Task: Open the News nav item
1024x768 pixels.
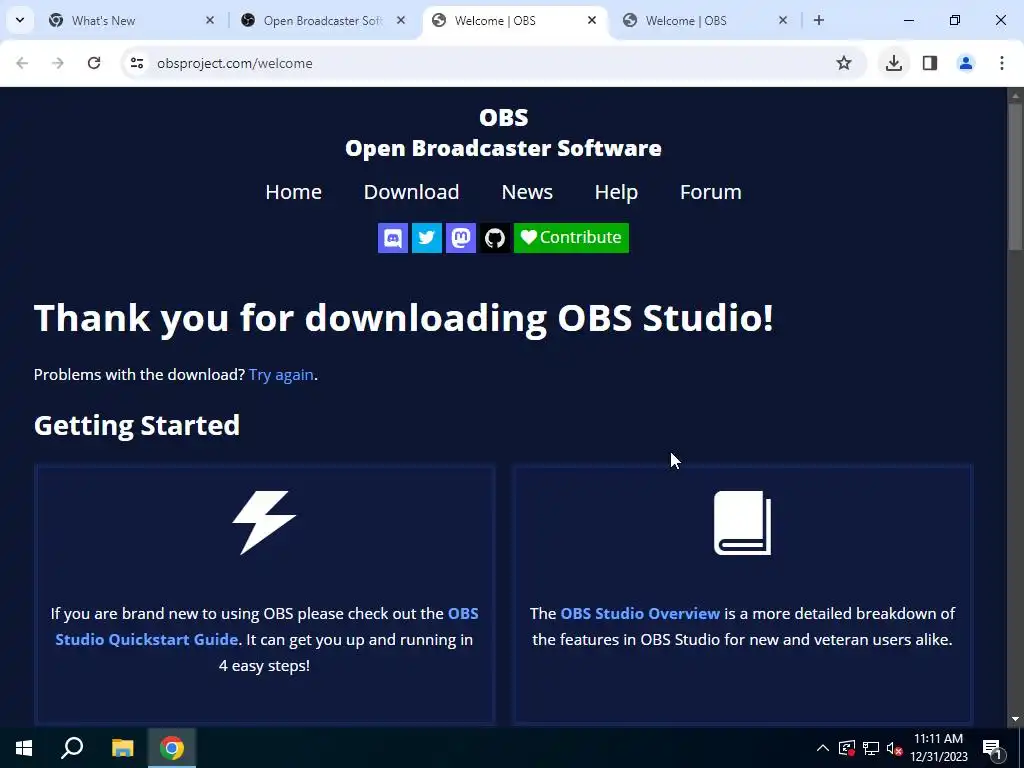Action: pos(527,192)
